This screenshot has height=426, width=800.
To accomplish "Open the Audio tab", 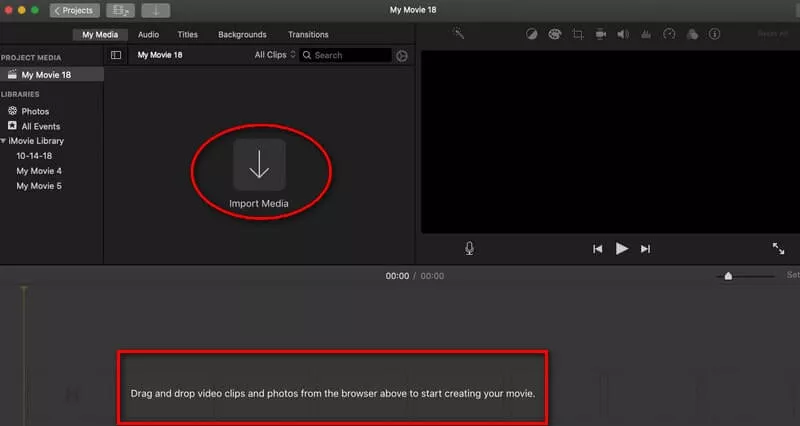I will pos(148,35).
